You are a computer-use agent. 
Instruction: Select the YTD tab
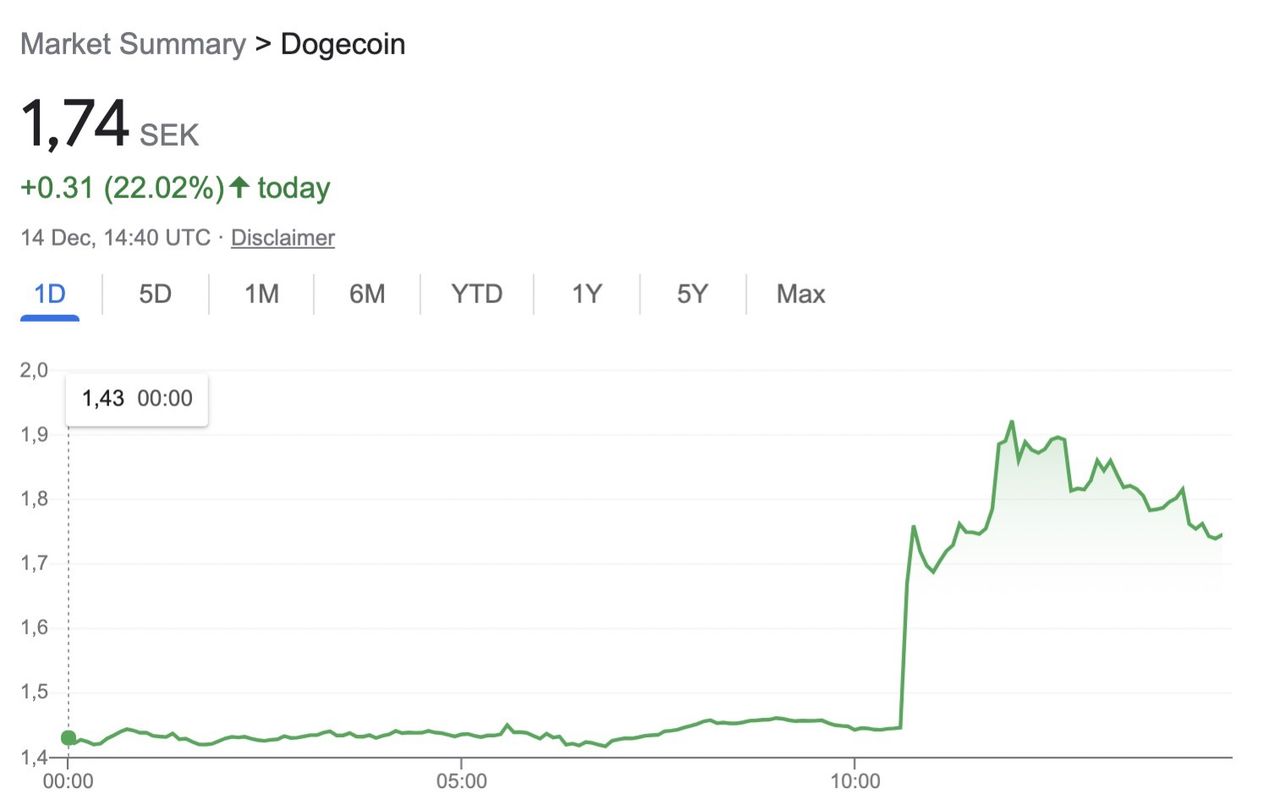pos(476,294)
